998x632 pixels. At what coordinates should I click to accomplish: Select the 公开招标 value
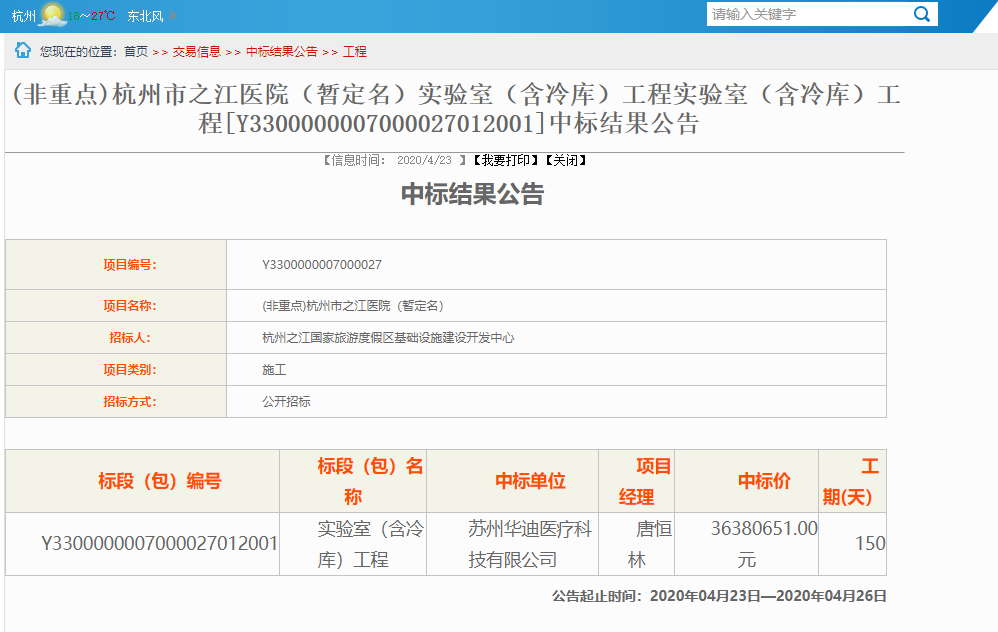[x=286, y=402]
